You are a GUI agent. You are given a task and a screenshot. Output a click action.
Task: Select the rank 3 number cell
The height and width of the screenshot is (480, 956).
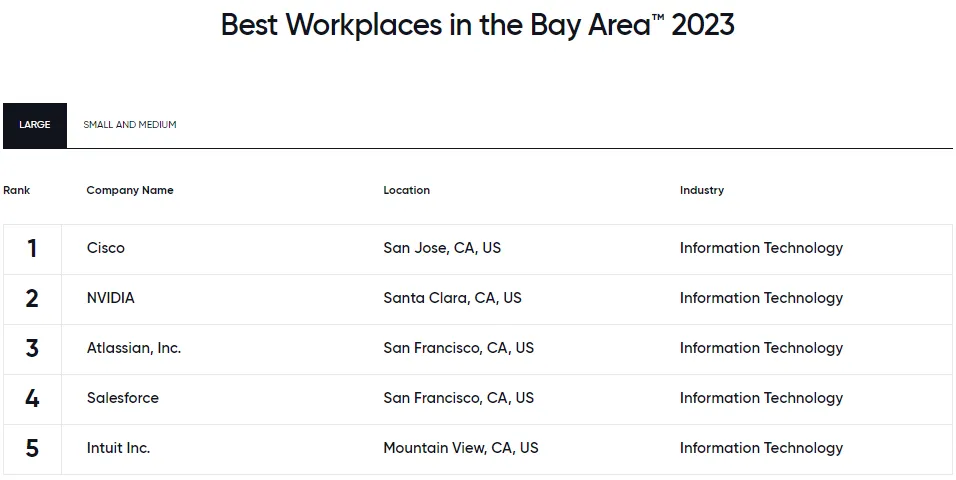point(32,348)
